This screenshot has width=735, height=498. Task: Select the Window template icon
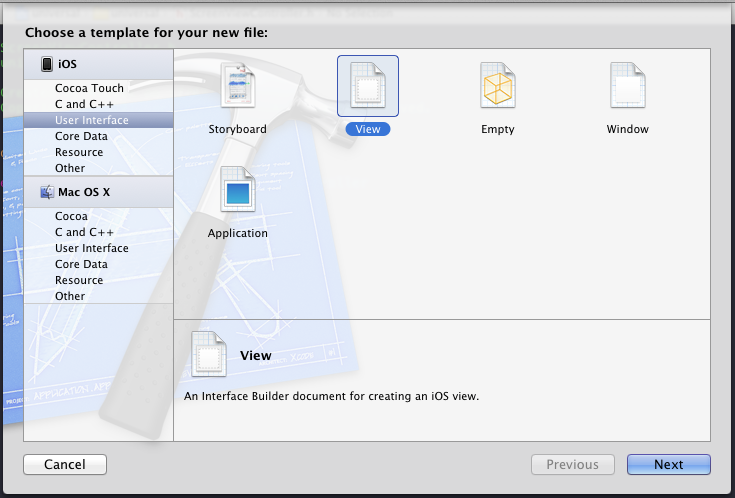(628, 86)
